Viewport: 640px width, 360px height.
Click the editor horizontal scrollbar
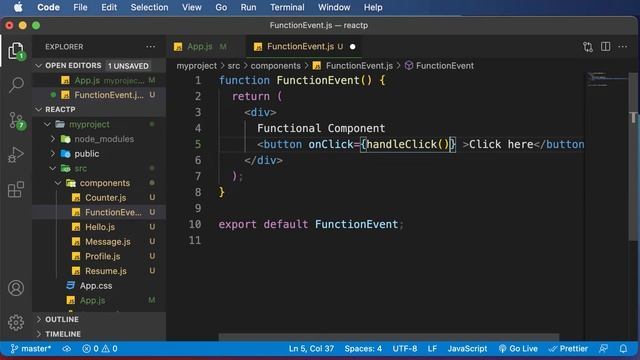pos(389,337)
